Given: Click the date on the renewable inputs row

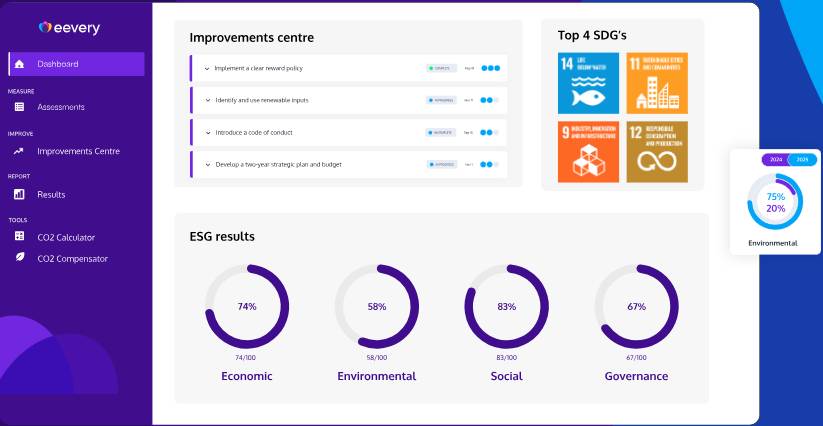Looking at the screenshot, I should (469, 100).
